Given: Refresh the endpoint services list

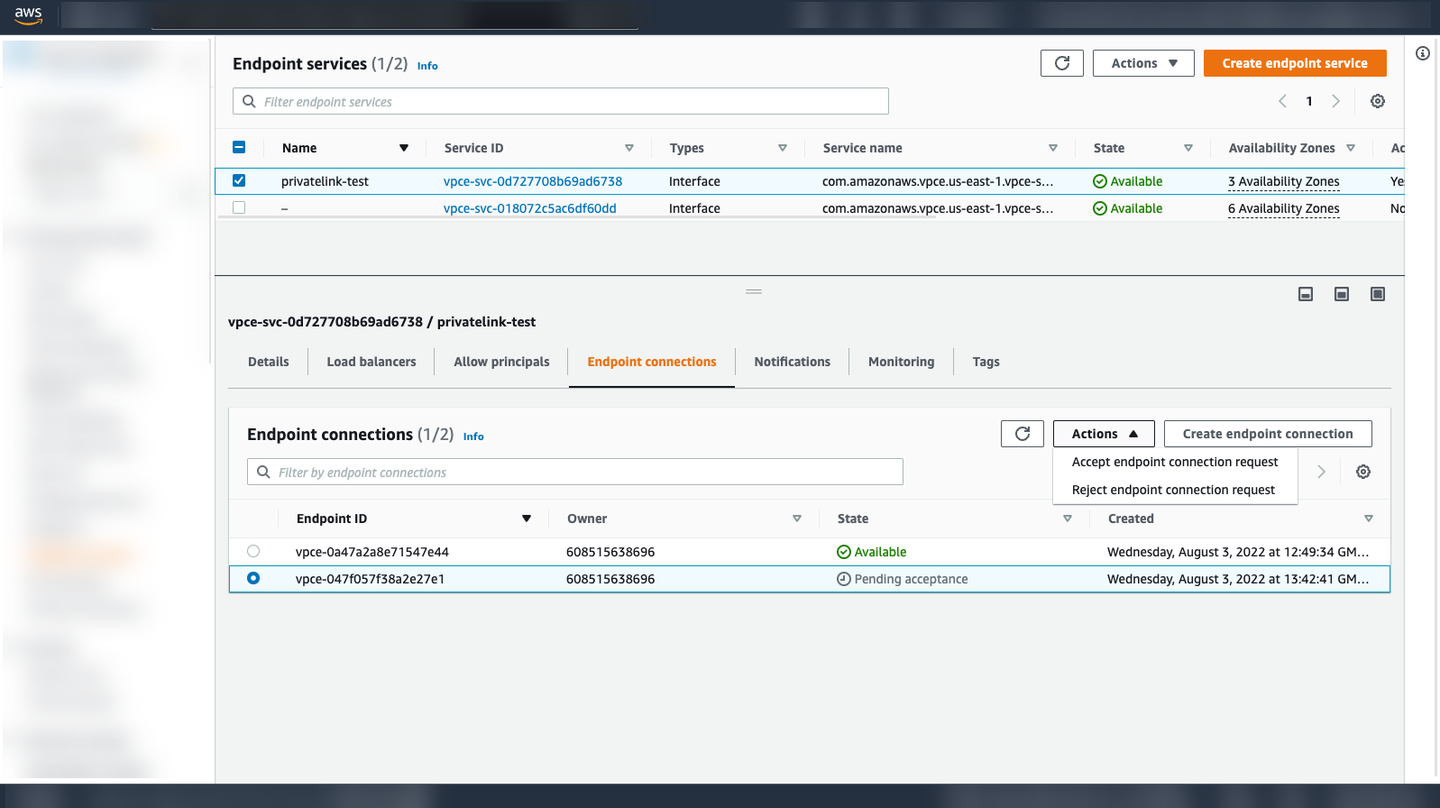Looking at the screenshot, I should [x=1062, y=63].
